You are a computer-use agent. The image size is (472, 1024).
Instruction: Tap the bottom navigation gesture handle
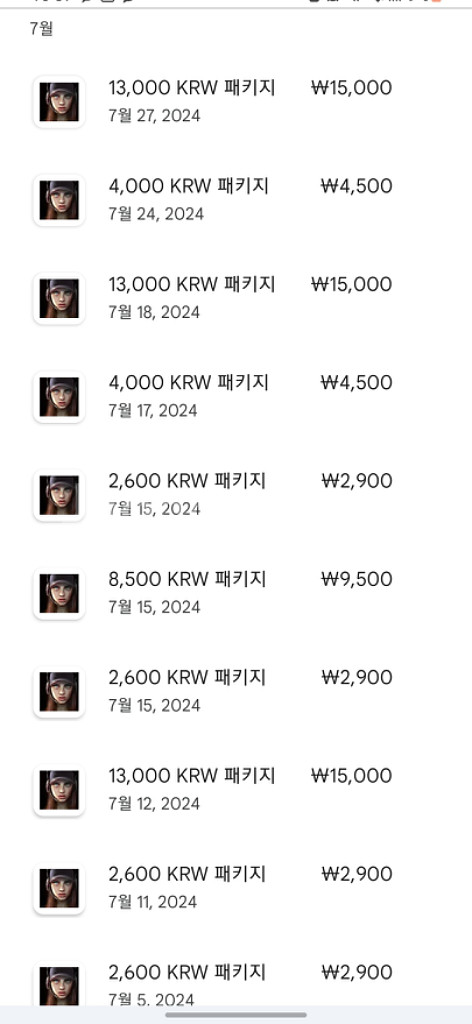tap(236, 1015)
